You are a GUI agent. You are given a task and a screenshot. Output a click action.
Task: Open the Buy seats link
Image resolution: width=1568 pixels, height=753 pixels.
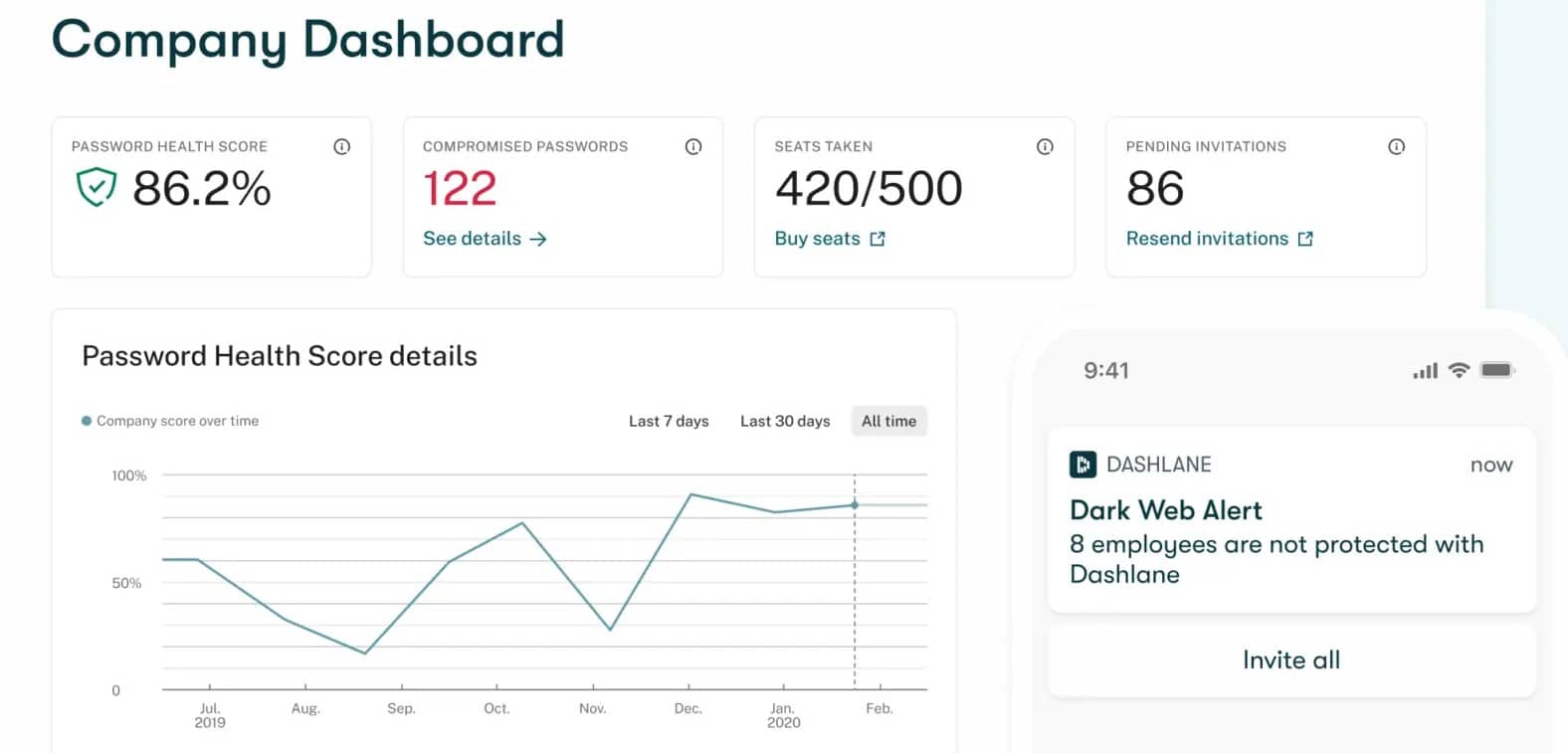click(x=830, y=239)
